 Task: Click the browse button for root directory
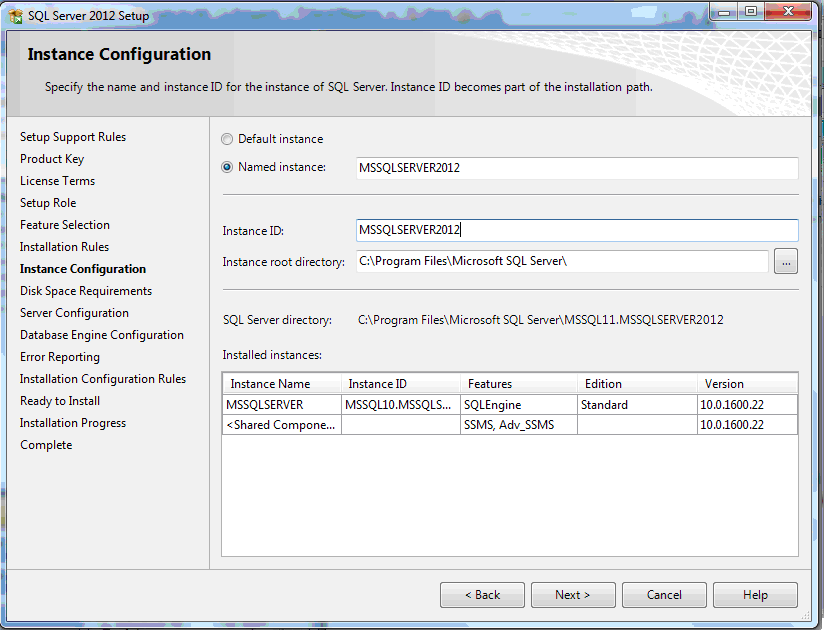[785, 262]
